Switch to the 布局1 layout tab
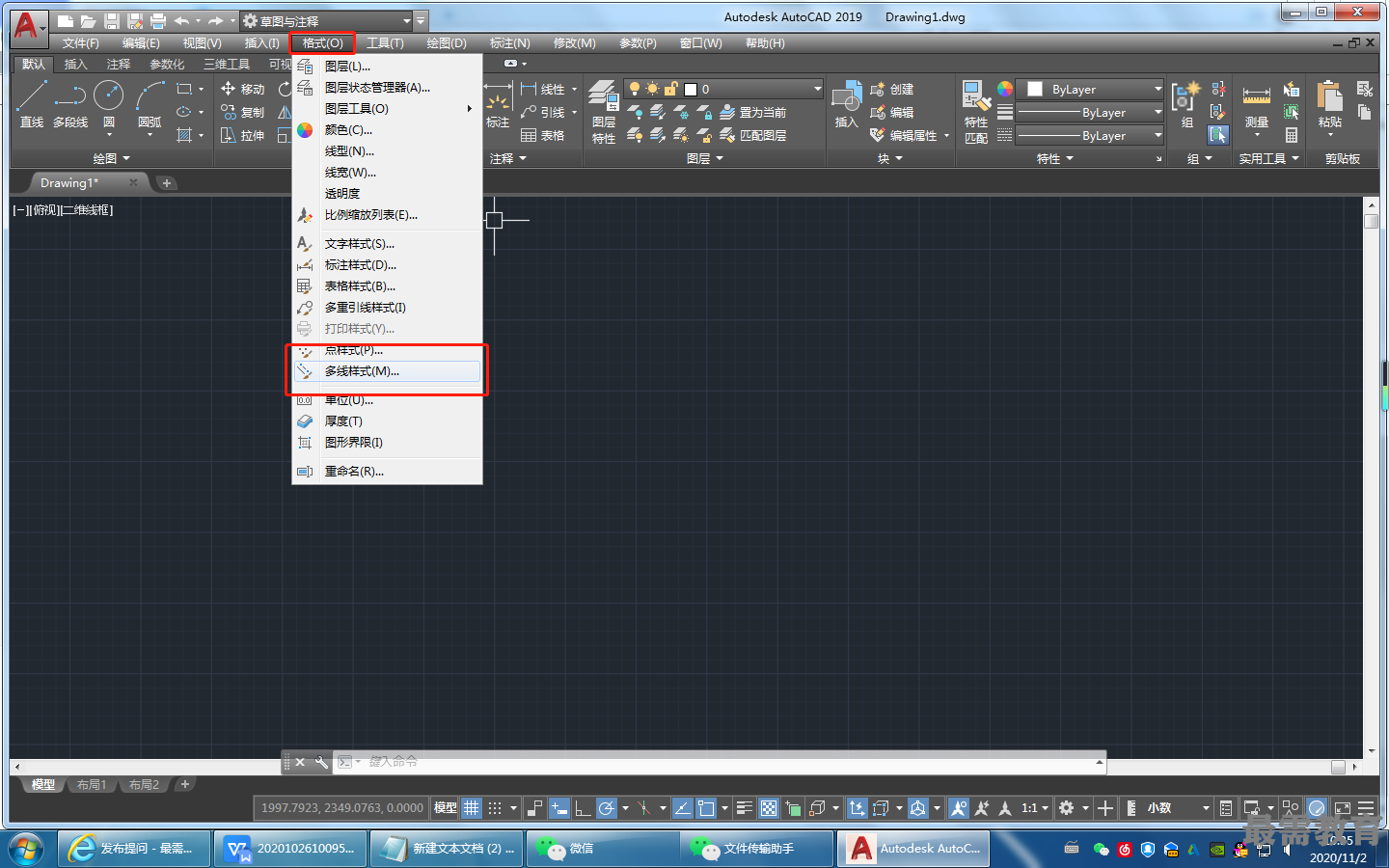The height and width of the screenshot is (868, 1389). tap(92, 785)
